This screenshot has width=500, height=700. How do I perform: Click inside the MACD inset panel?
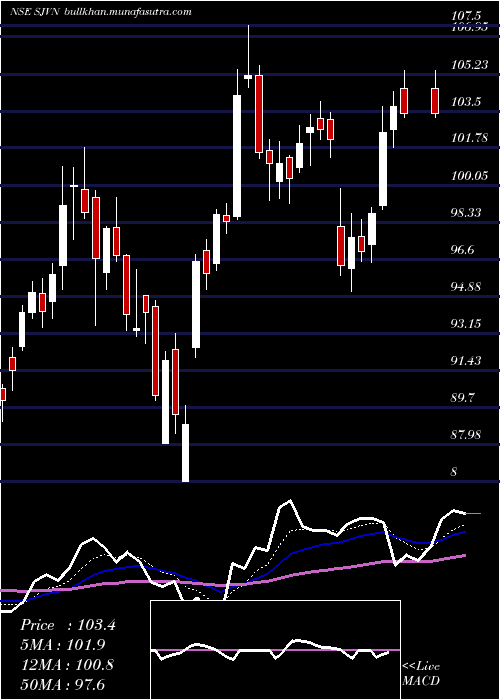275,650
